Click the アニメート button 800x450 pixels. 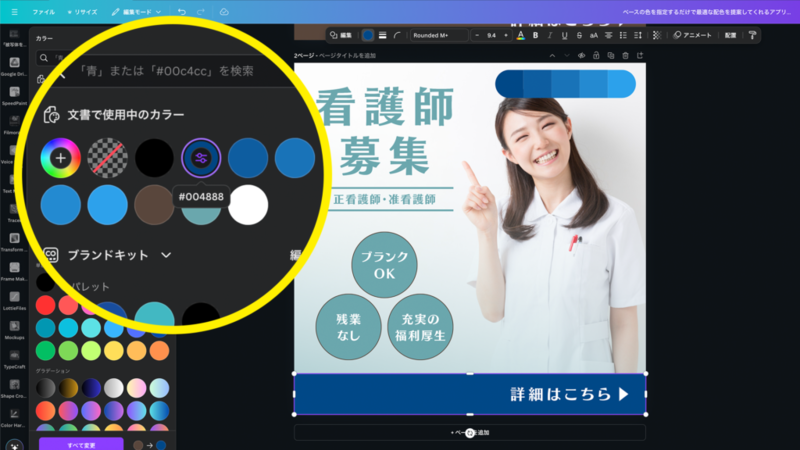pyautogui.click(x=693, y=35)
